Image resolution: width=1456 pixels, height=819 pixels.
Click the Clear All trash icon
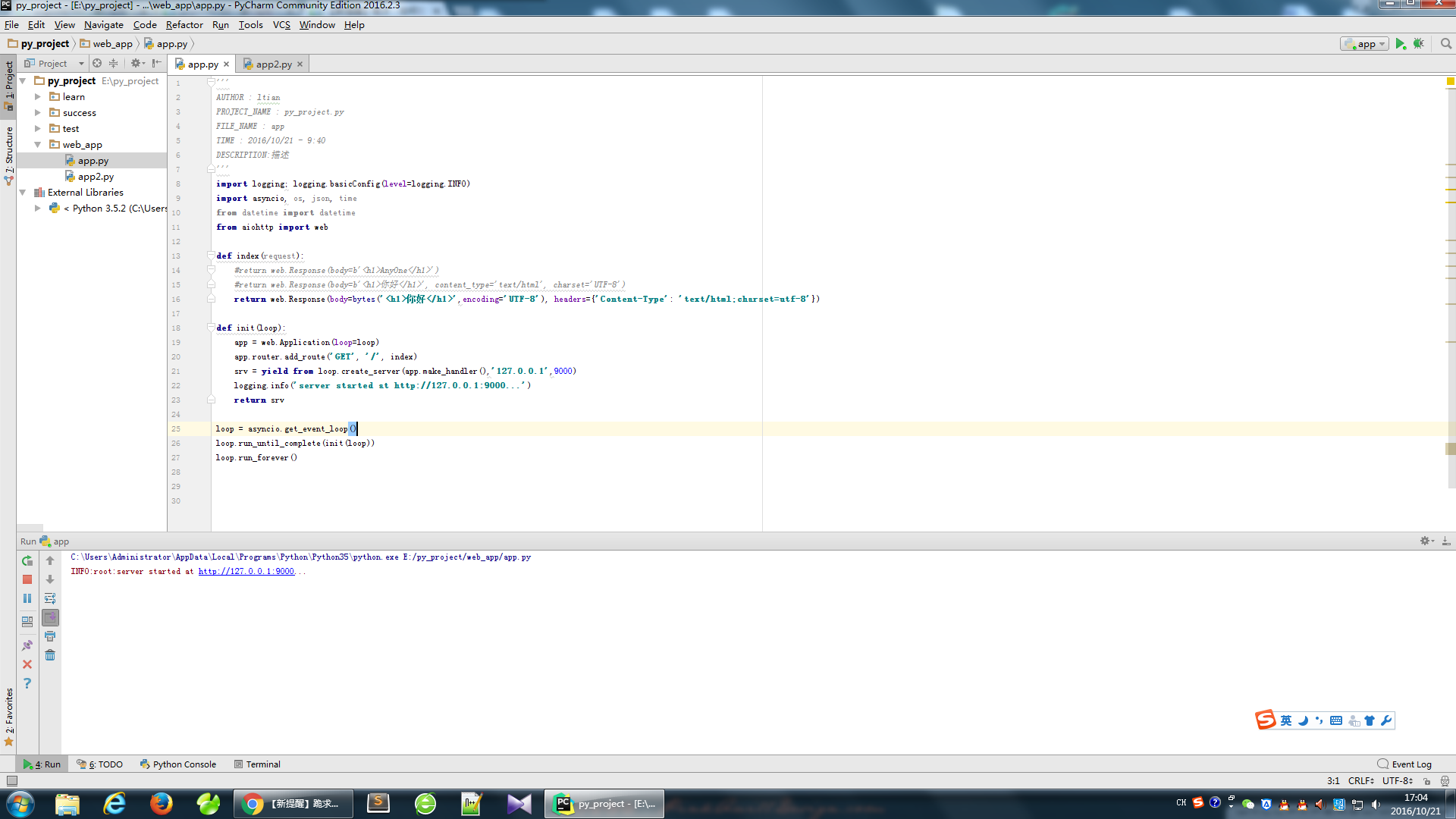pos(50,655)
